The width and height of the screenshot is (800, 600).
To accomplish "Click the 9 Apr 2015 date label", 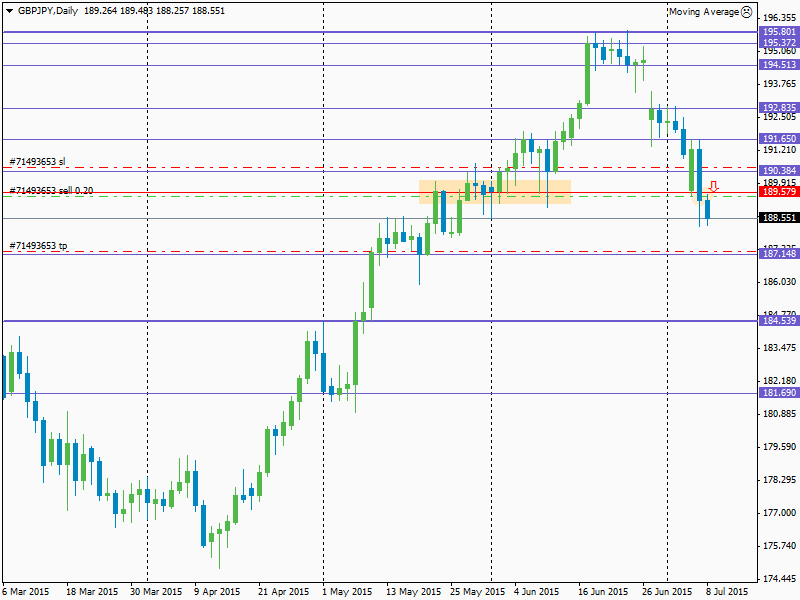I will (x=217, y=592).
